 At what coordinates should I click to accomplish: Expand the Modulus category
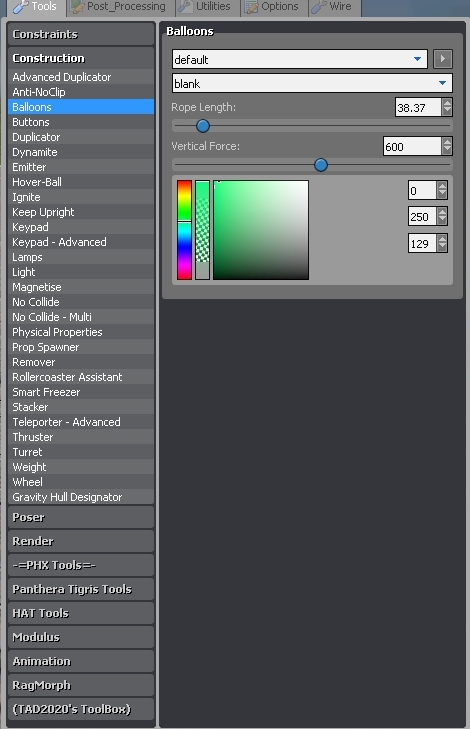[x=81, y=637]
